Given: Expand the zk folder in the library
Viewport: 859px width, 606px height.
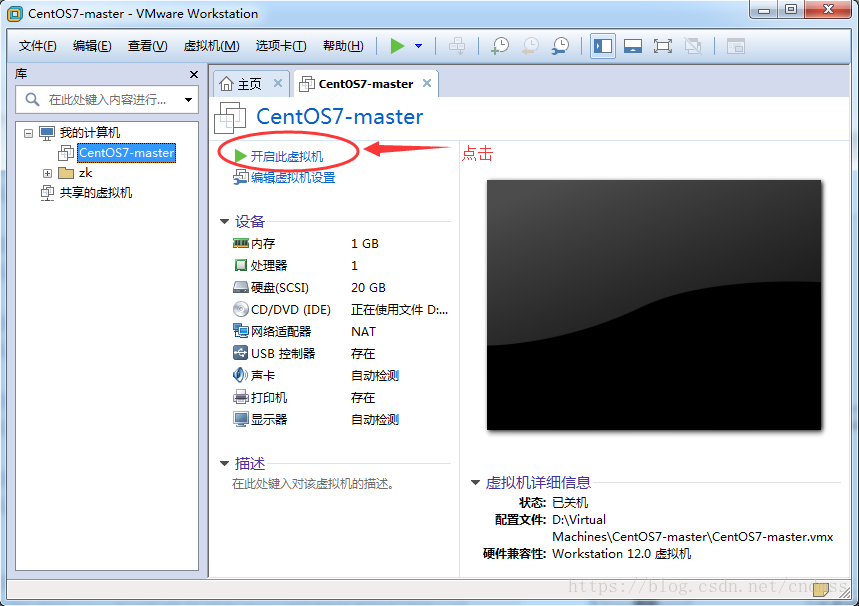Looking at the screenshot, I should [47, 172].
